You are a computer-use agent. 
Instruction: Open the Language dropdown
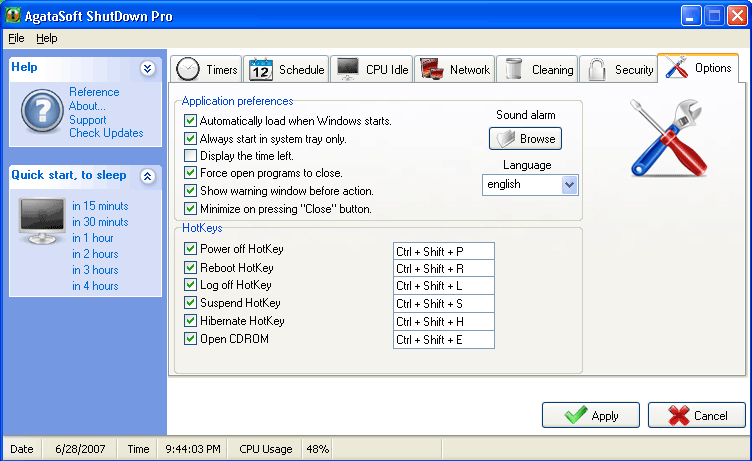coord(569,185)
